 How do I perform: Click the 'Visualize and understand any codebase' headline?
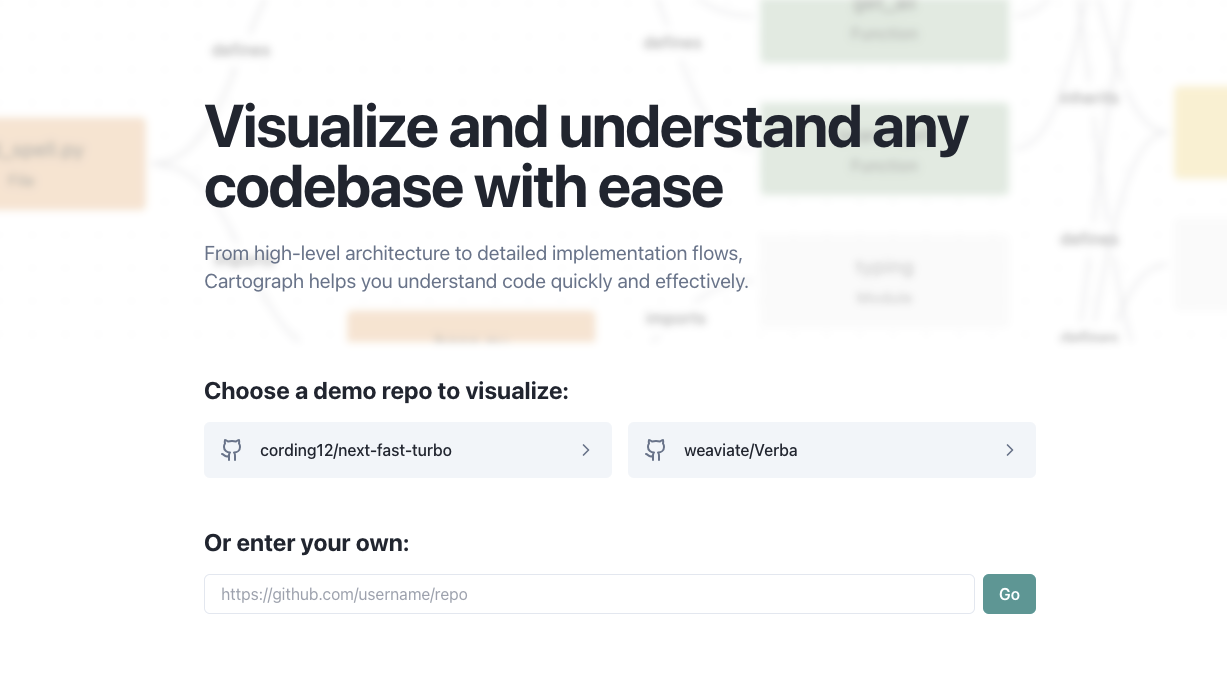pos(586,156)
